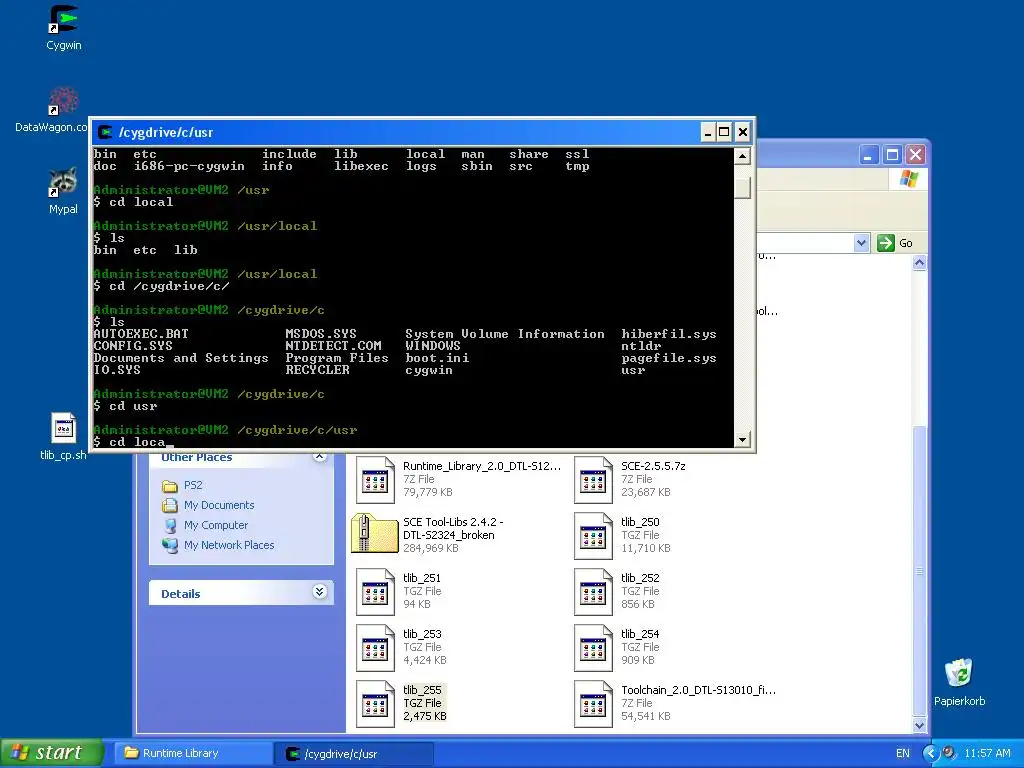Select the SCE Tool-Libs 2.4.2 zipped folder icon

coord(375,535)
